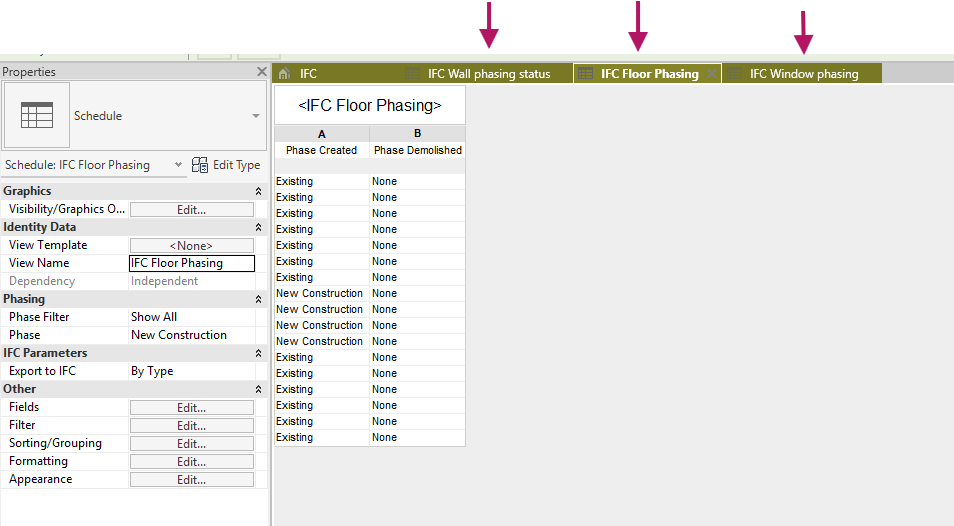This screenshot has height=526, width=954.
Task: Click the home icon on the IFC tab
Action: pos(284,74)
